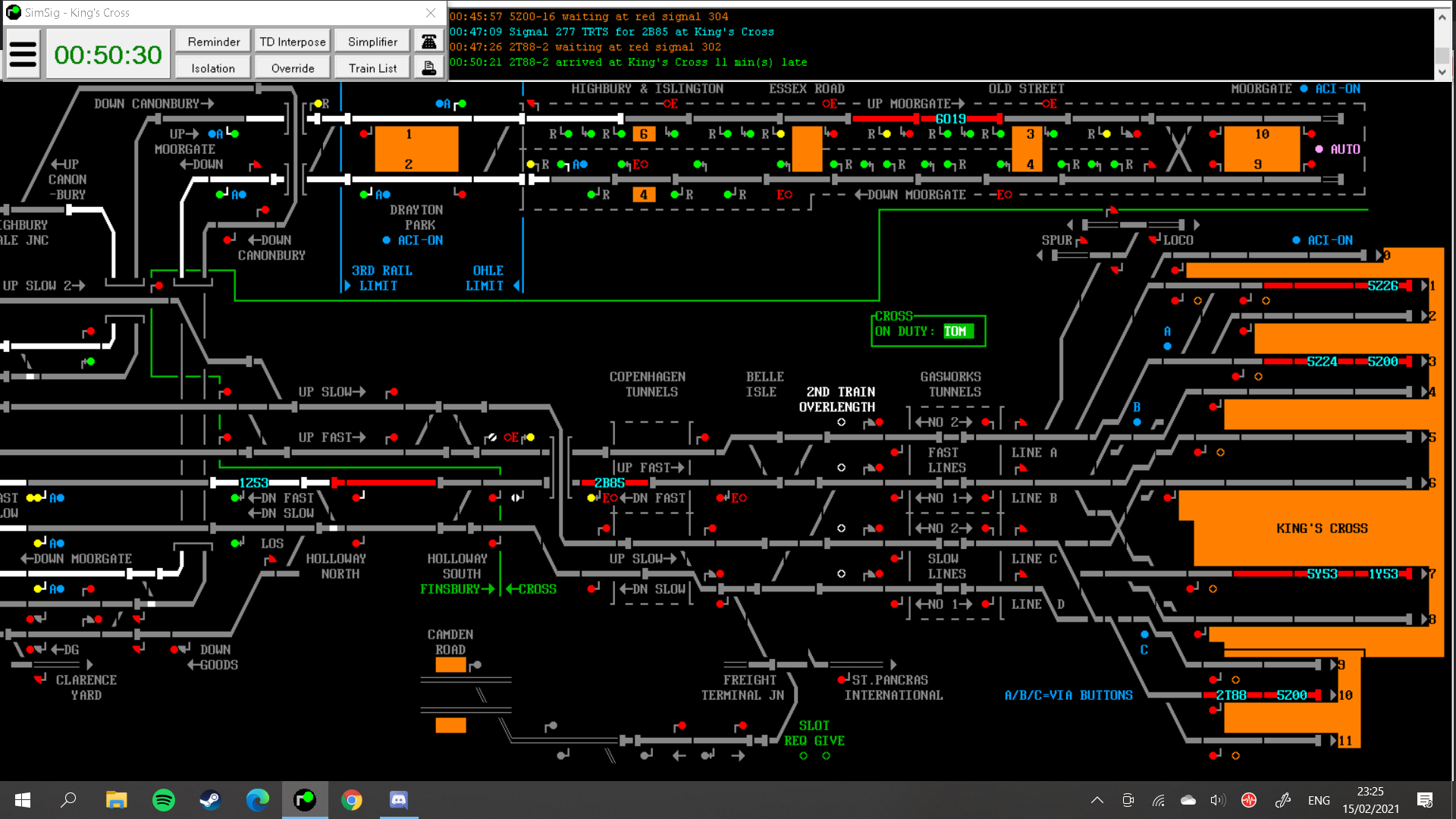The height and width of the screenshot is (819, 1456).
Task: Open the telephone calls window
Action: (x=429, y=42)
